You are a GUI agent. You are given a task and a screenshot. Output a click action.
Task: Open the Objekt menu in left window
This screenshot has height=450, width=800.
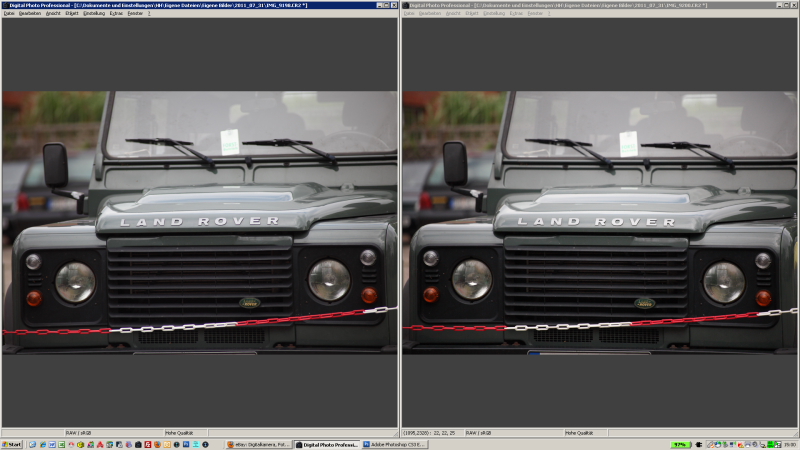pos(72,13)
